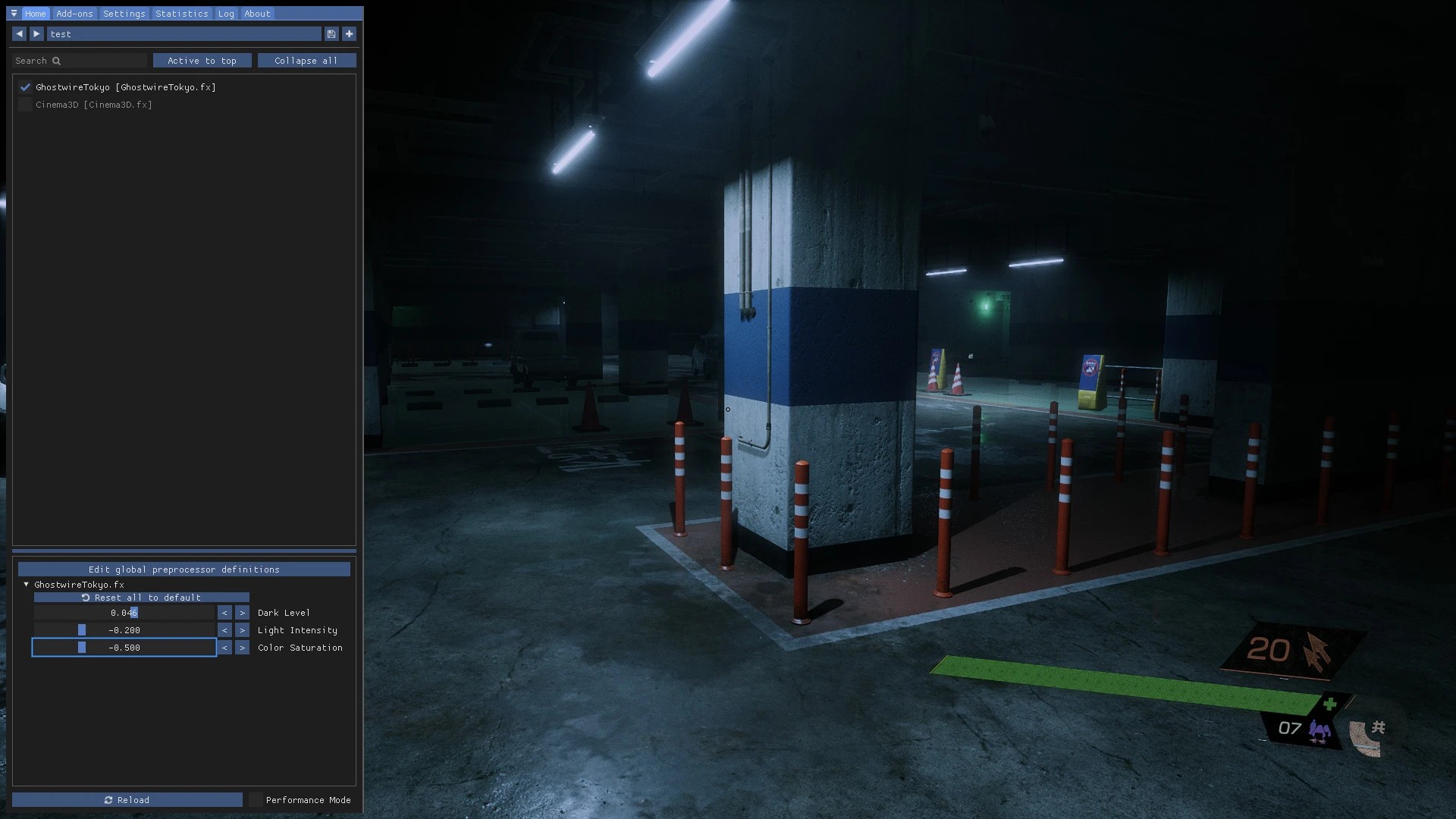Image resolution: width=1456 pixels, height=819 pixels.
Task: Select Cinema3D [Cinema3D.fx] entry text
Action: (94, 105)
